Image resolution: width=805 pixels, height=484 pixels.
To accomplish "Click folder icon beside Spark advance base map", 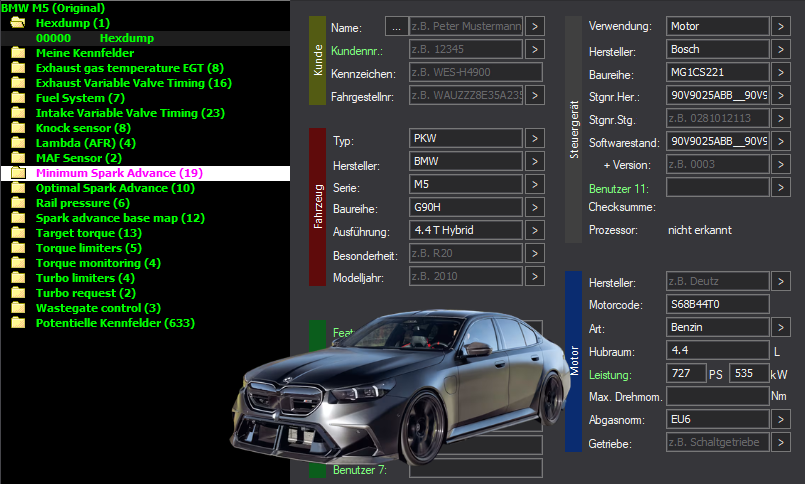I will coord(18,218).
